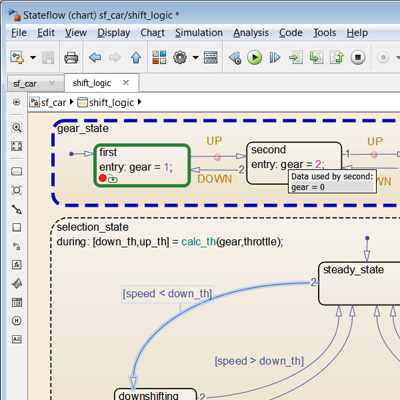Viewport: 400px width, 400px height.
Task: Select the Zoom tool in palette
Action: (x=17, y=128)
